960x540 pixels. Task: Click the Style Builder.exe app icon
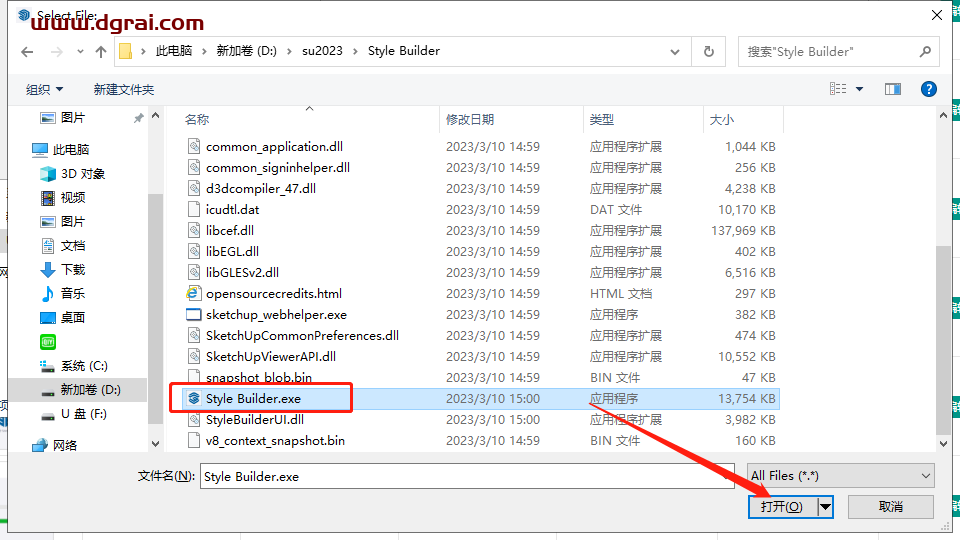point(193,399)
